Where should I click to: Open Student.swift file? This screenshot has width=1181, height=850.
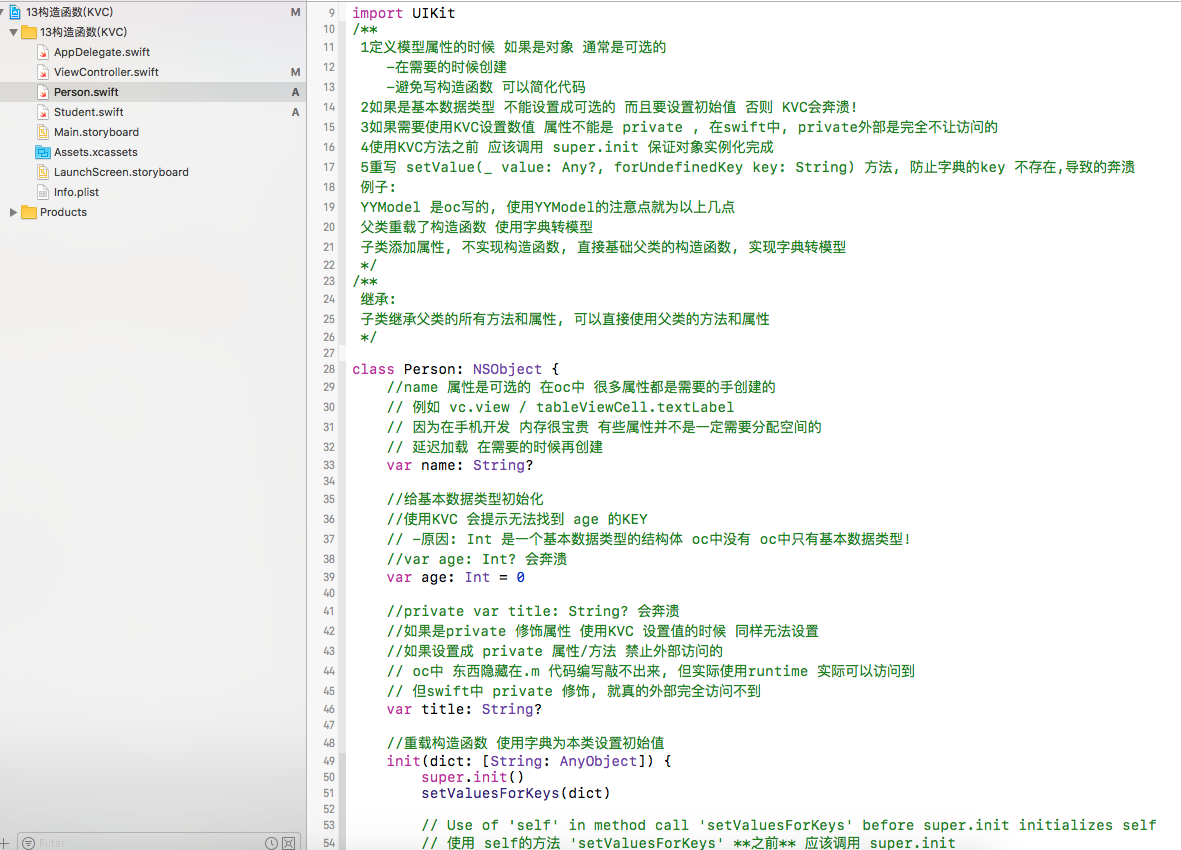pos(88,112)
